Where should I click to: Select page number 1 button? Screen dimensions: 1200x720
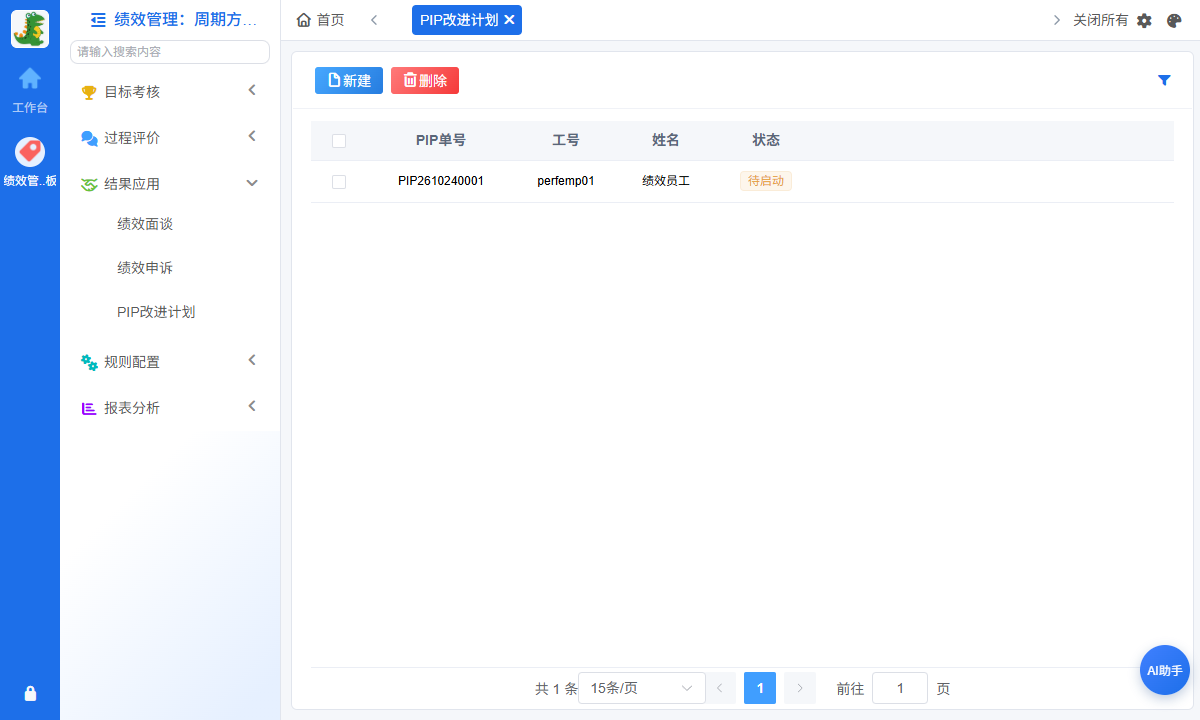[x=760, y=688]
